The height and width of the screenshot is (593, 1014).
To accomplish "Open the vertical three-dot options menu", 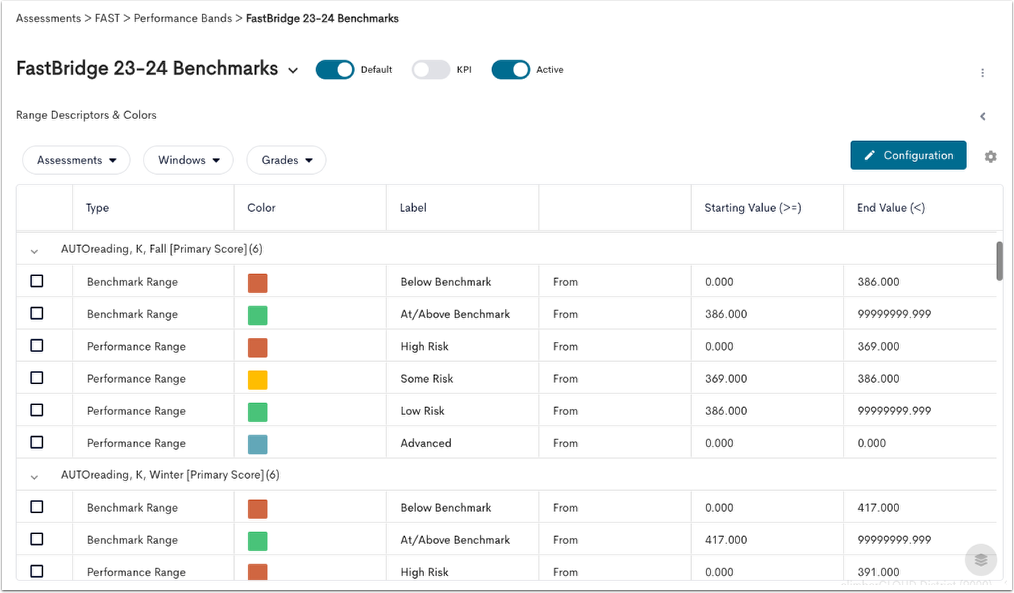I will [982, 73].
